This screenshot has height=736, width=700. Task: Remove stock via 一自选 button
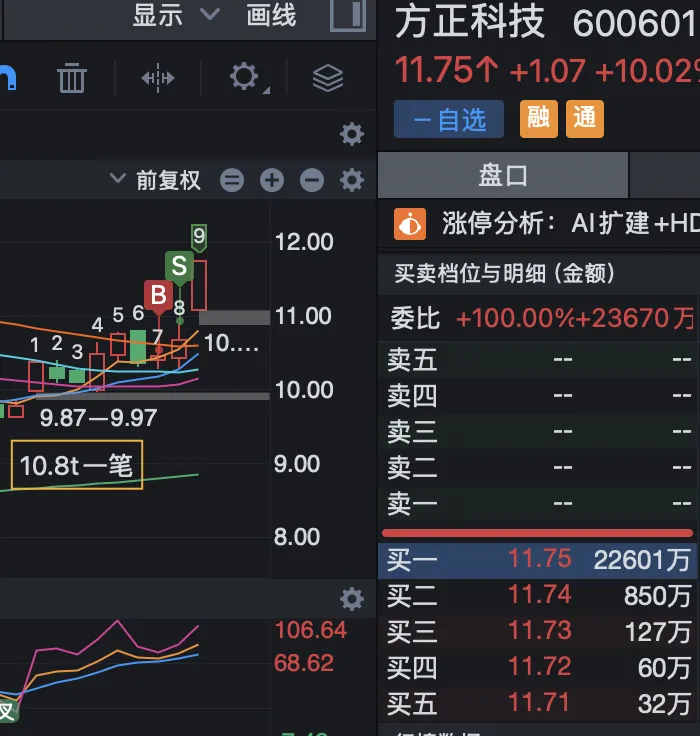pyautogui.click(x=449, y=119)
